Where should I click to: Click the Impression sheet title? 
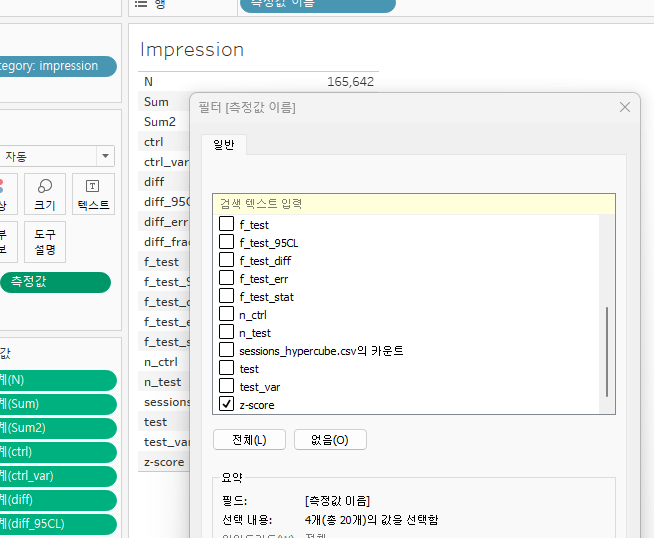[x=192, y=50]
